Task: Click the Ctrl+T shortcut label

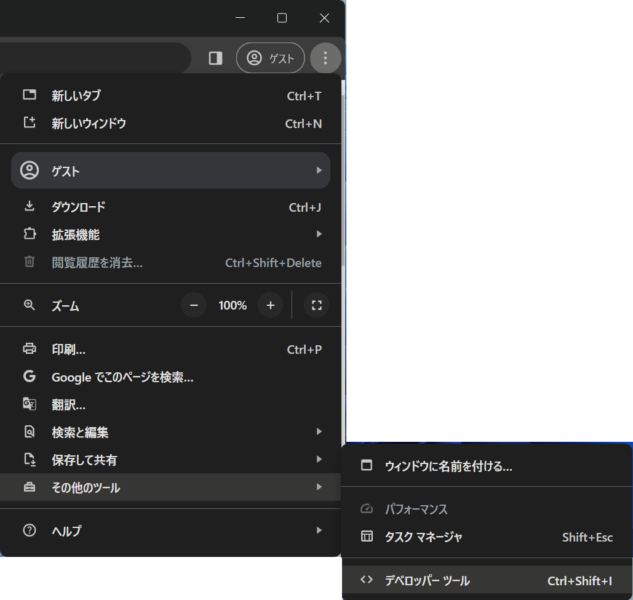Action: tap(304, 96)
